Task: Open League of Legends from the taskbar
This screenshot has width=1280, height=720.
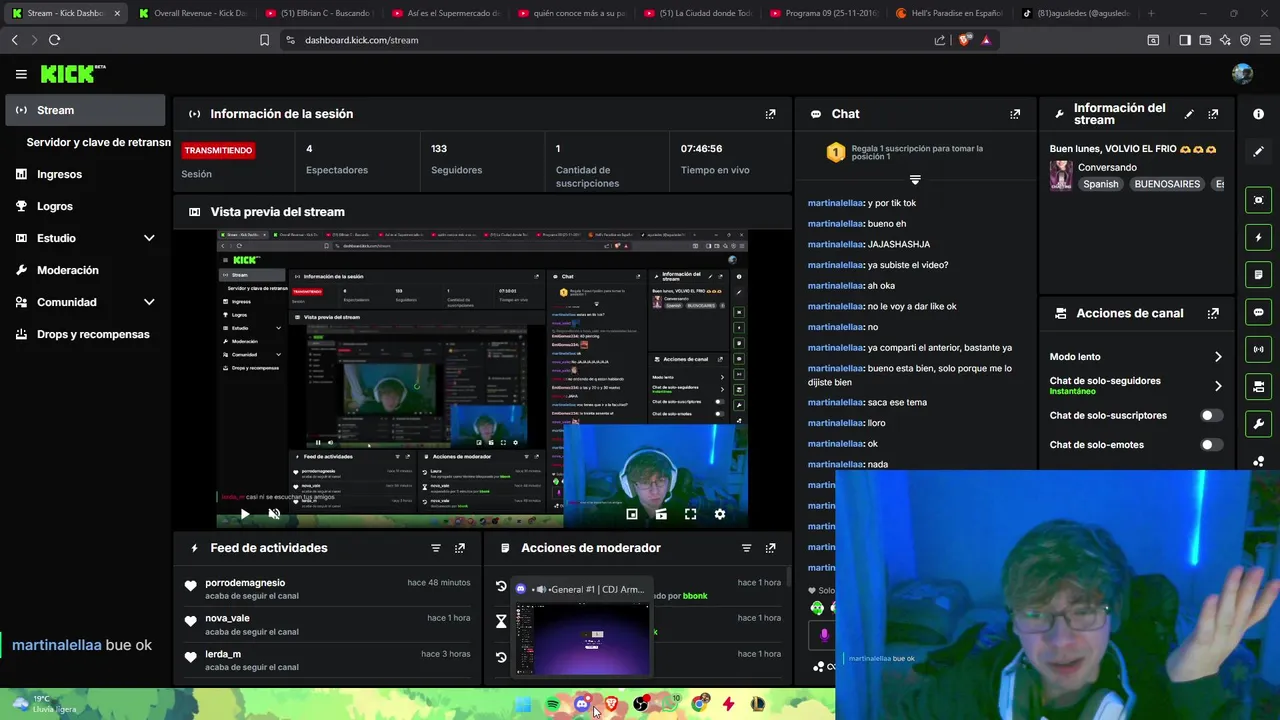Action: tap(758, 705)
